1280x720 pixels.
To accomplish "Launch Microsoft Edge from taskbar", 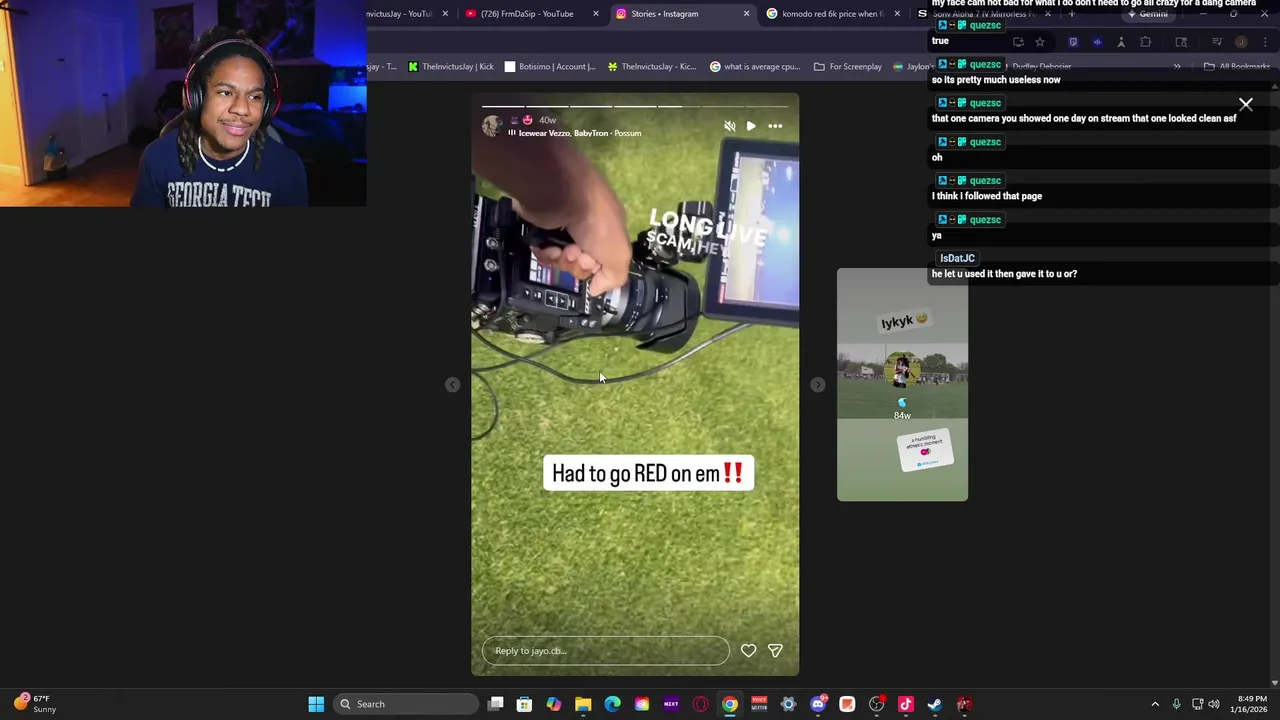I will [612, 704].
